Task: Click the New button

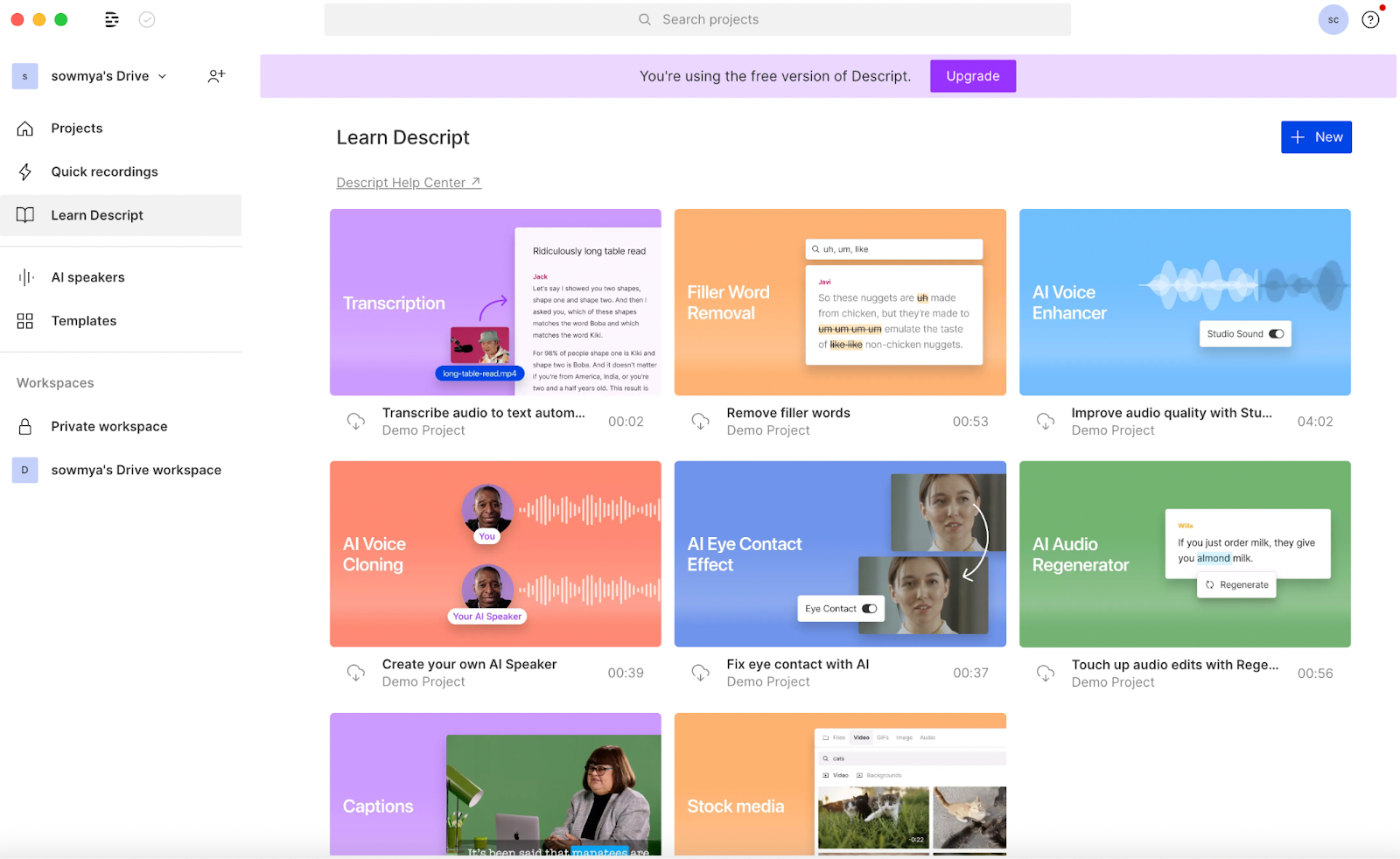Action: tap(1316, 137)
